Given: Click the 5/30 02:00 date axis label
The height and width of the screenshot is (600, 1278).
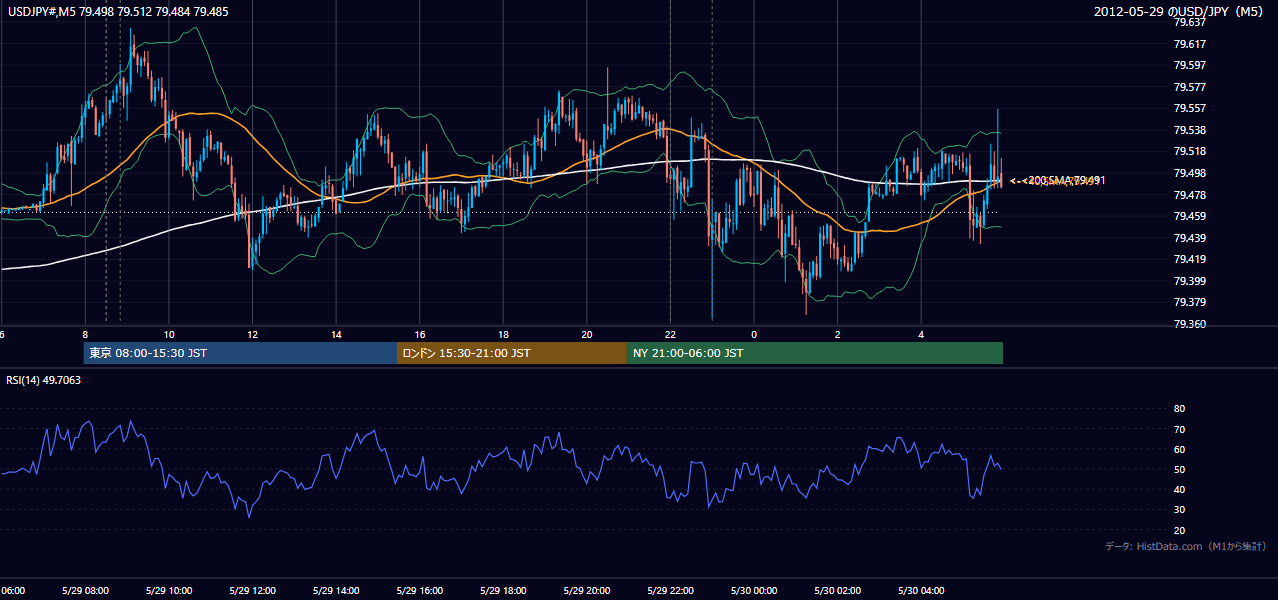Looking at the screenshot, I should tap(837, 591).
